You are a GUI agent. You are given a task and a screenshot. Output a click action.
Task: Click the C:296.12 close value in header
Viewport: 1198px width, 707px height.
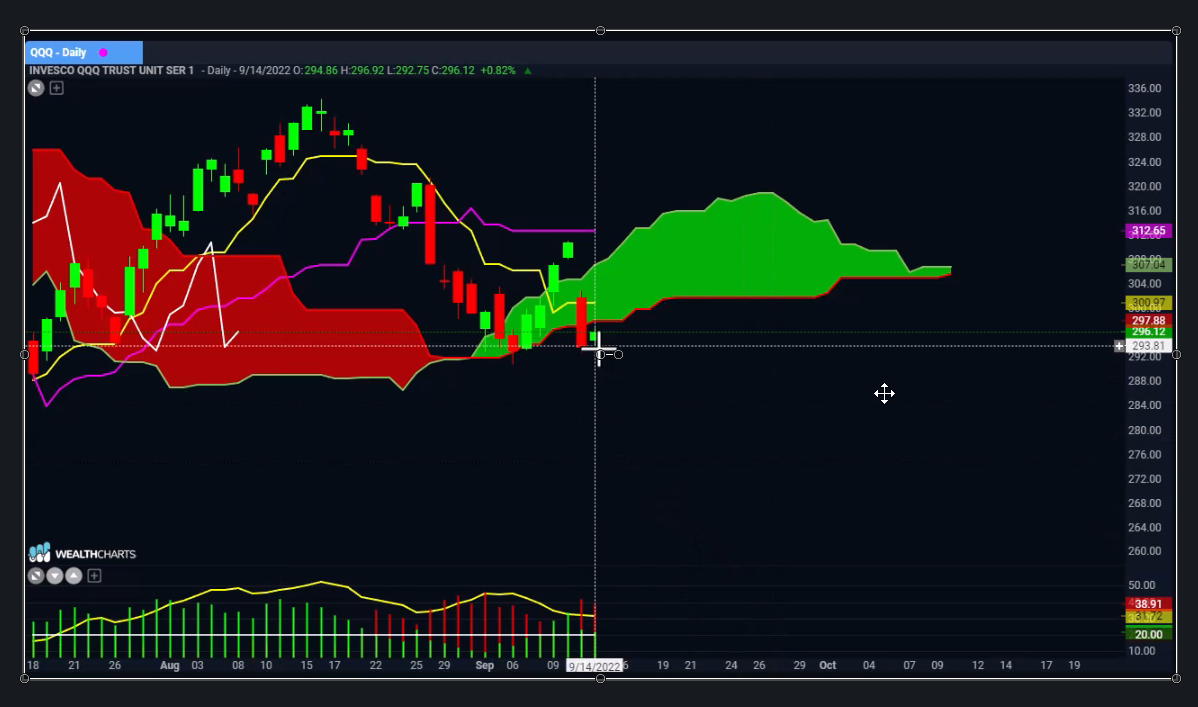click(x=453, y=70)
